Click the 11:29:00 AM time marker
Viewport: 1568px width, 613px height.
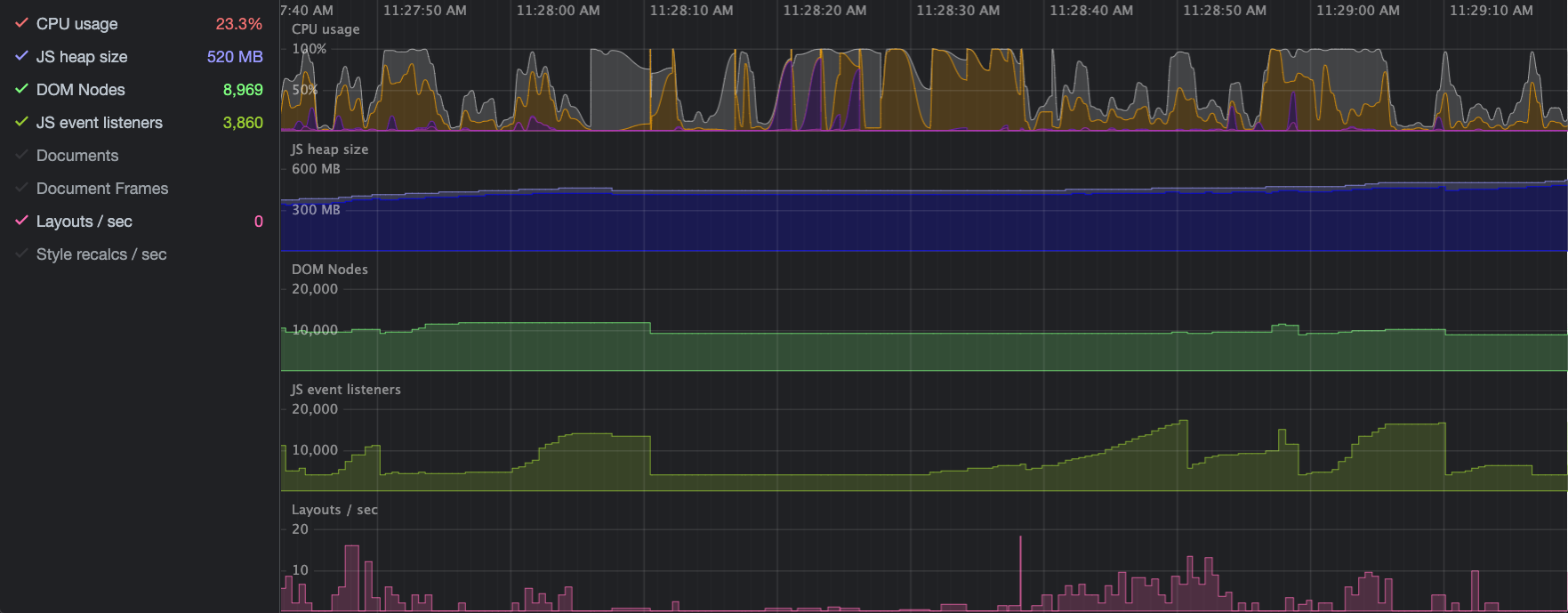(x=1359, y=11)
